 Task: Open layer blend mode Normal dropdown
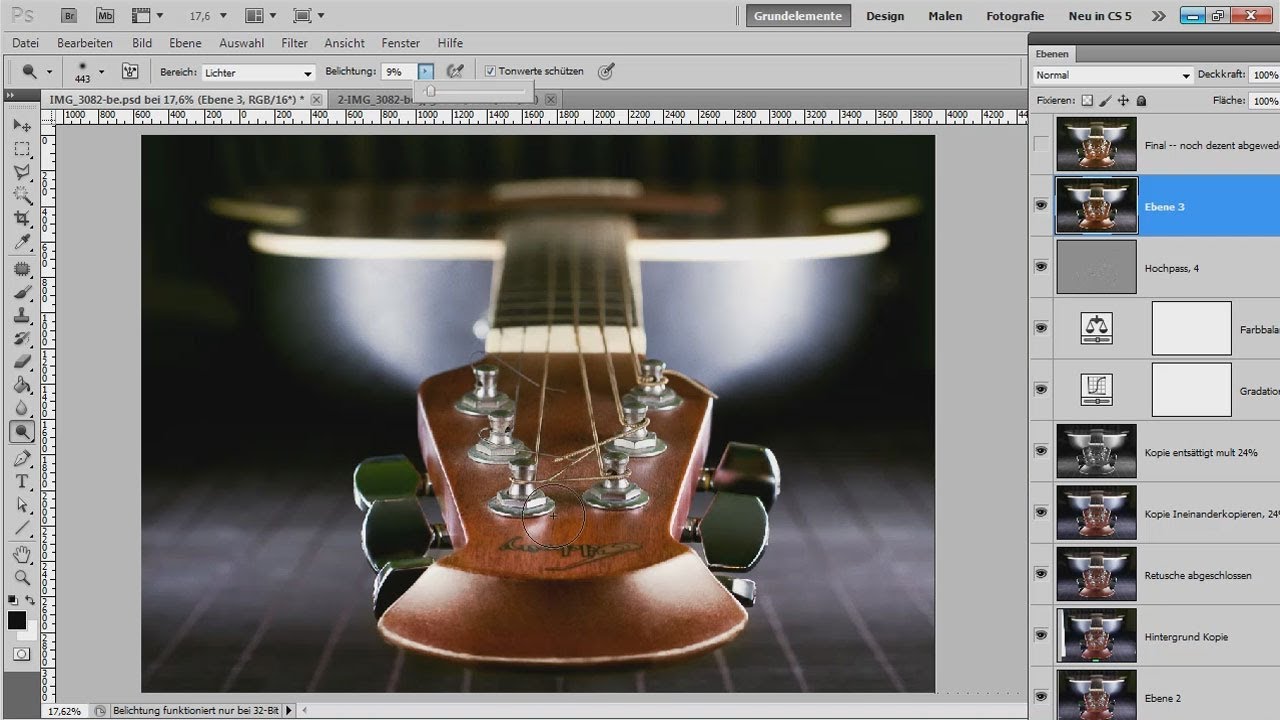1113,75
